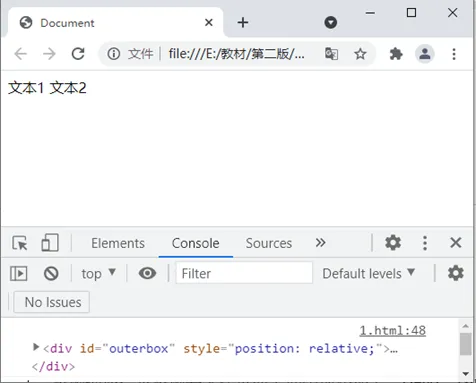The width and height of the screenshot is (476, 383).
Task: Click the console scrollbar thumb
Action: pyautogui.click(x=465, y=344)
